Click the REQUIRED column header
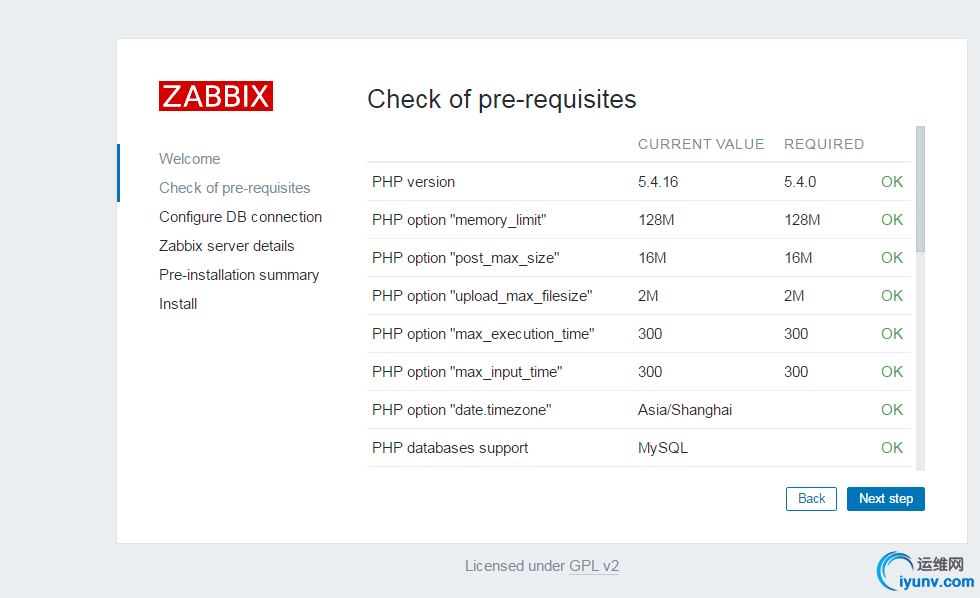The image size is (980, 598). (x=824, y=144)
